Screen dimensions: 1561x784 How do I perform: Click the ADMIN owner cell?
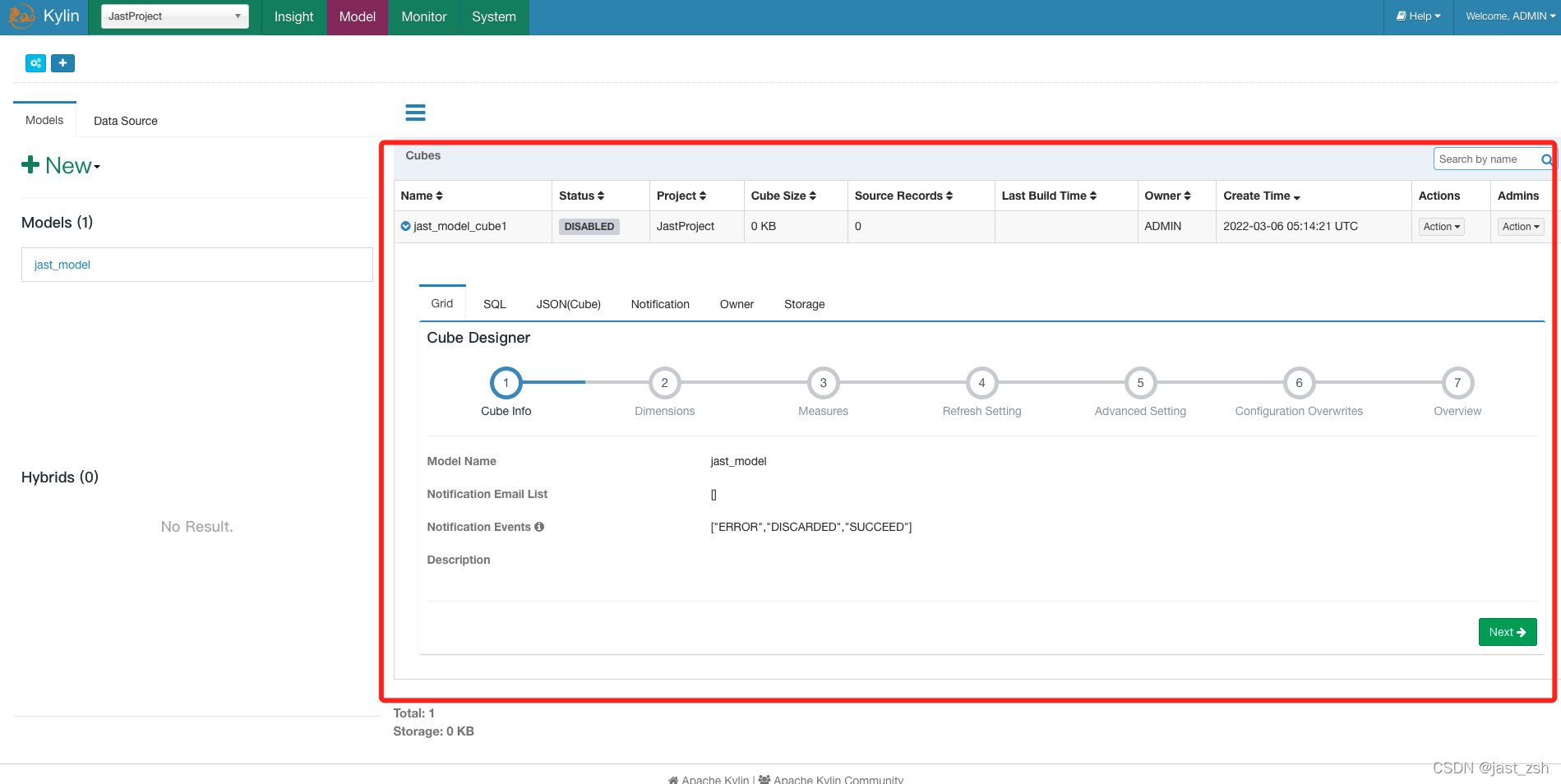click(x=1163, y=226)
